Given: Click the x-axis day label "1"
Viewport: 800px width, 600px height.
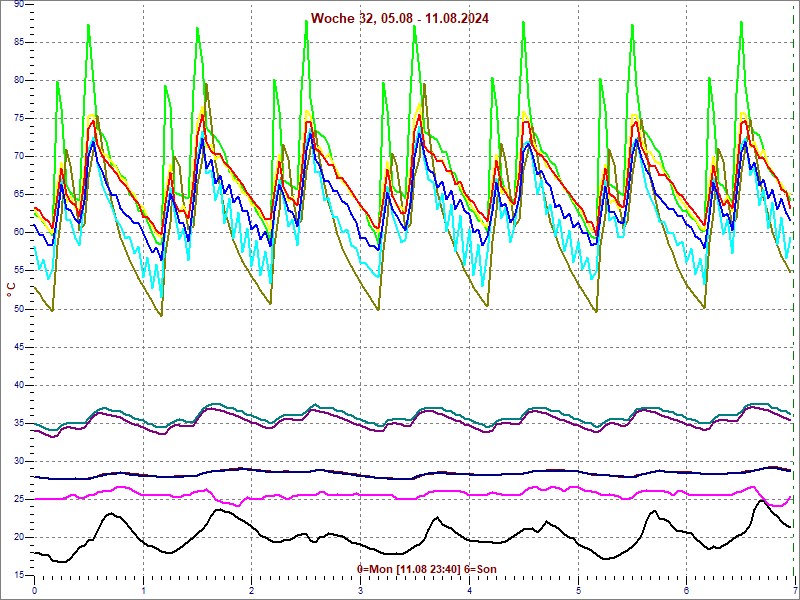Looking at the screenshot, I should coord(143,591).
